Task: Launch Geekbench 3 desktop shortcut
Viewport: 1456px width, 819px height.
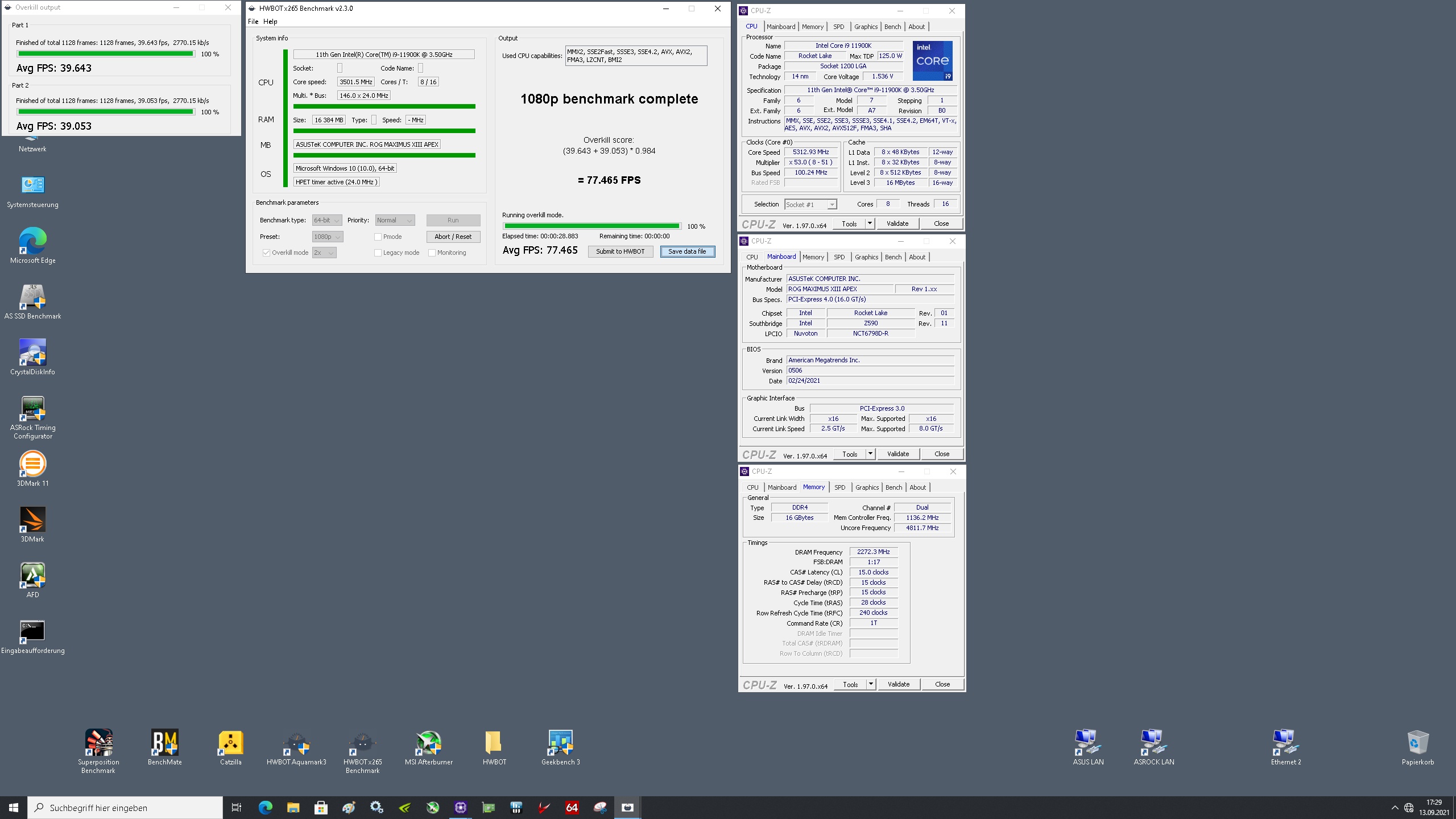Action: (560, 747)
